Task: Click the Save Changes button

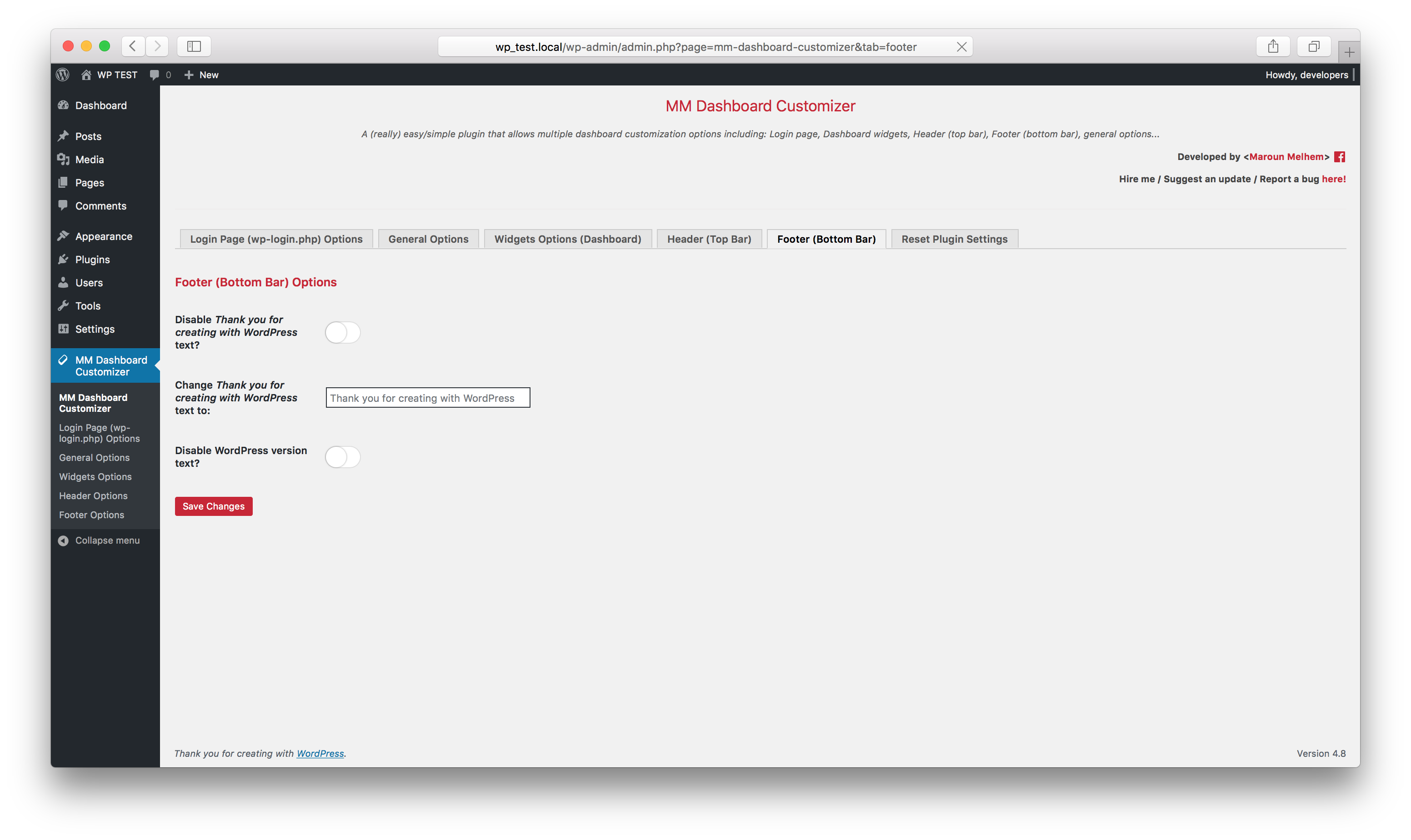Action: click(213, 506)
